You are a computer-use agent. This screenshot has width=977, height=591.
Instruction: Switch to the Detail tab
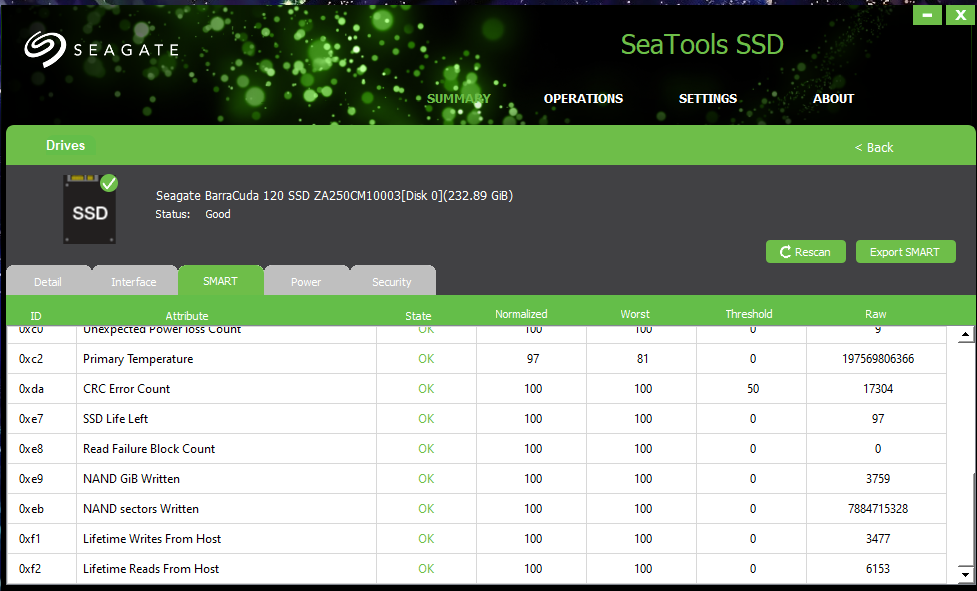coord(48,281)
